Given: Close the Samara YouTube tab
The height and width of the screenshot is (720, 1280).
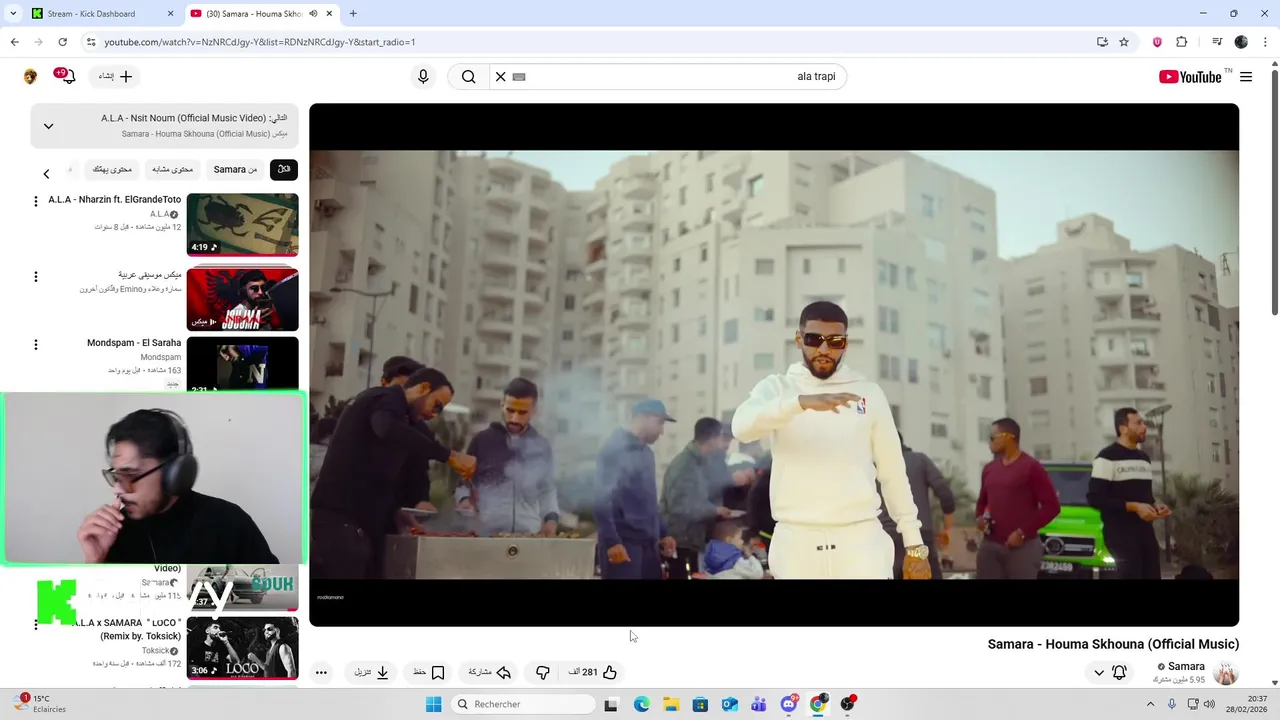Looking at the screenshot, I should coord(329,14).
